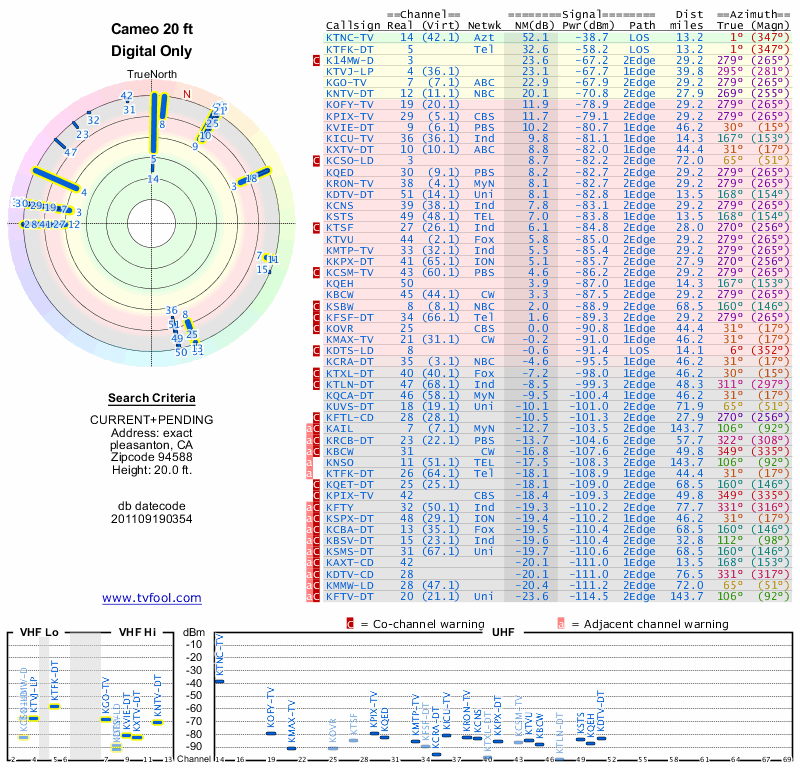Click the KRCB-DT callsign
Screen dimensions: 800x768
coord(350,440)
